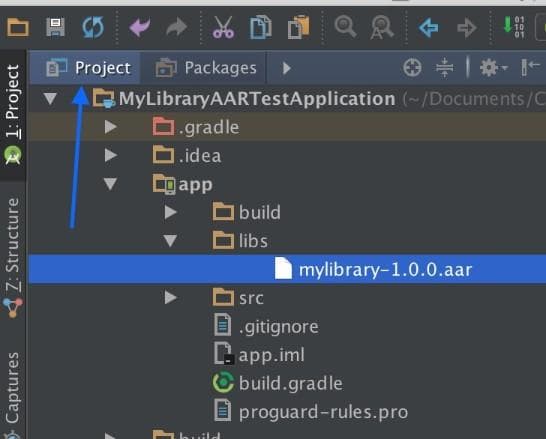Click the Open folder toolbar icon
Viewport: 546px width, 439px height.
point(18,27)
